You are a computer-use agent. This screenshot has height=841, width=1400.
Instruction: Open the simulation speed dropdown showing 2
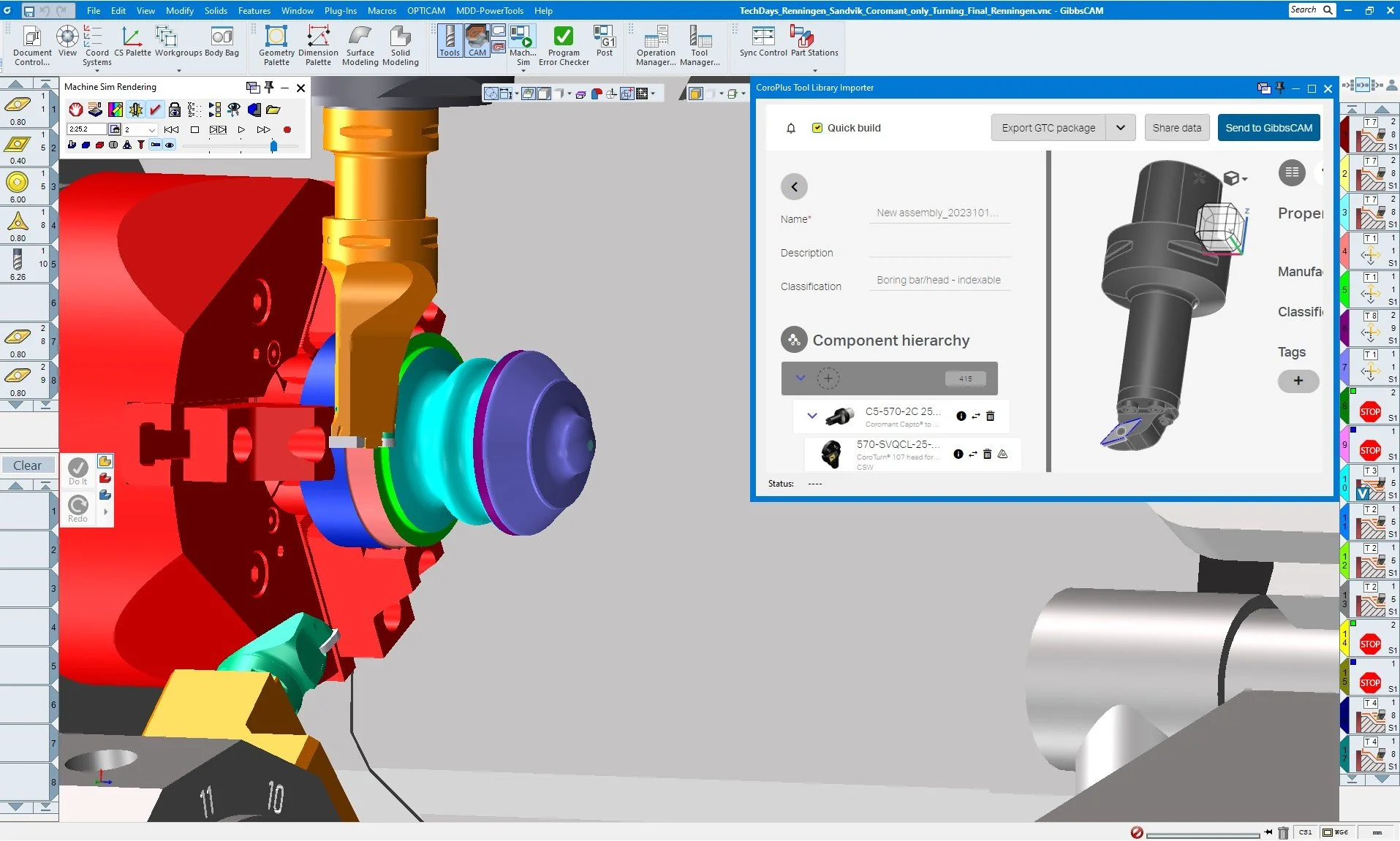coord(151,129)
